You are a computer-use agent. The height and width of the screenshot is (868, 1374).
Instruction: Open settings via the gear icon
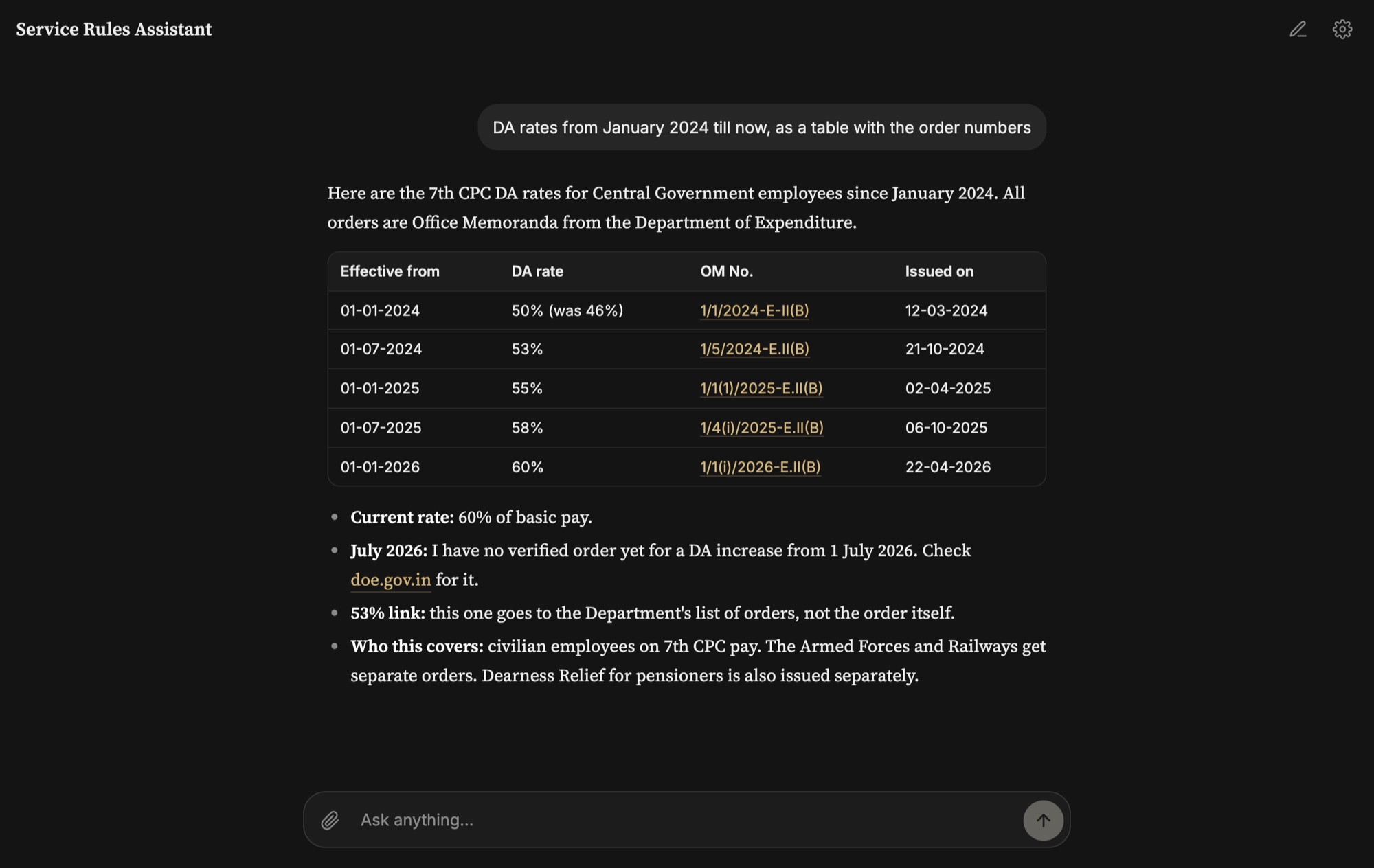tap(1342, 30)
